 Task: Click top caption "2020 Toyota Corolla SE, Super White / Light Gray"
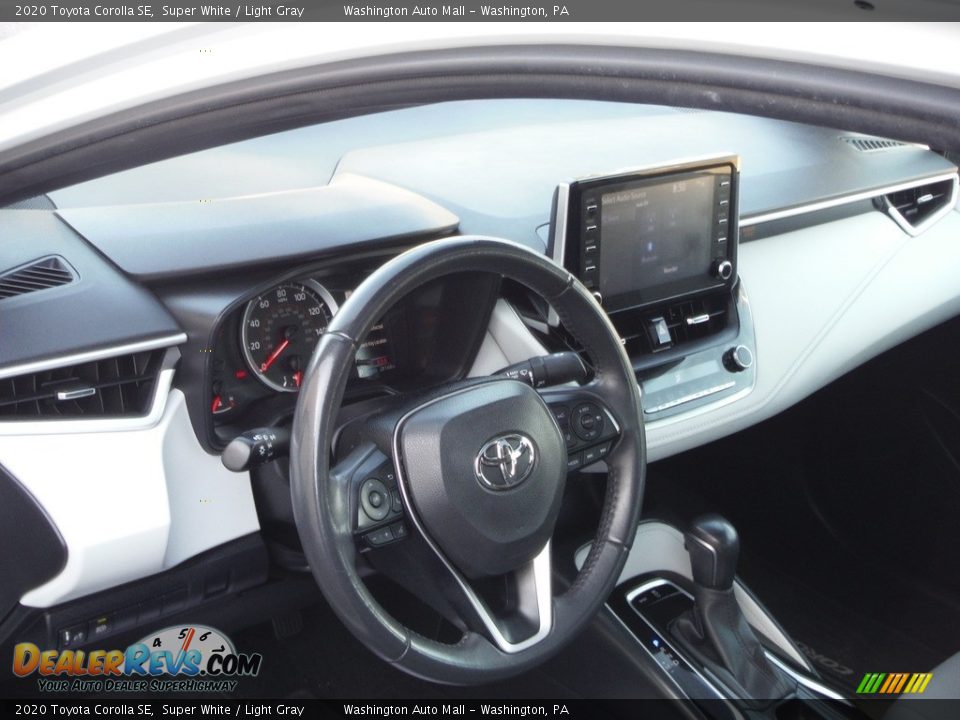click(x=159, y=10)
